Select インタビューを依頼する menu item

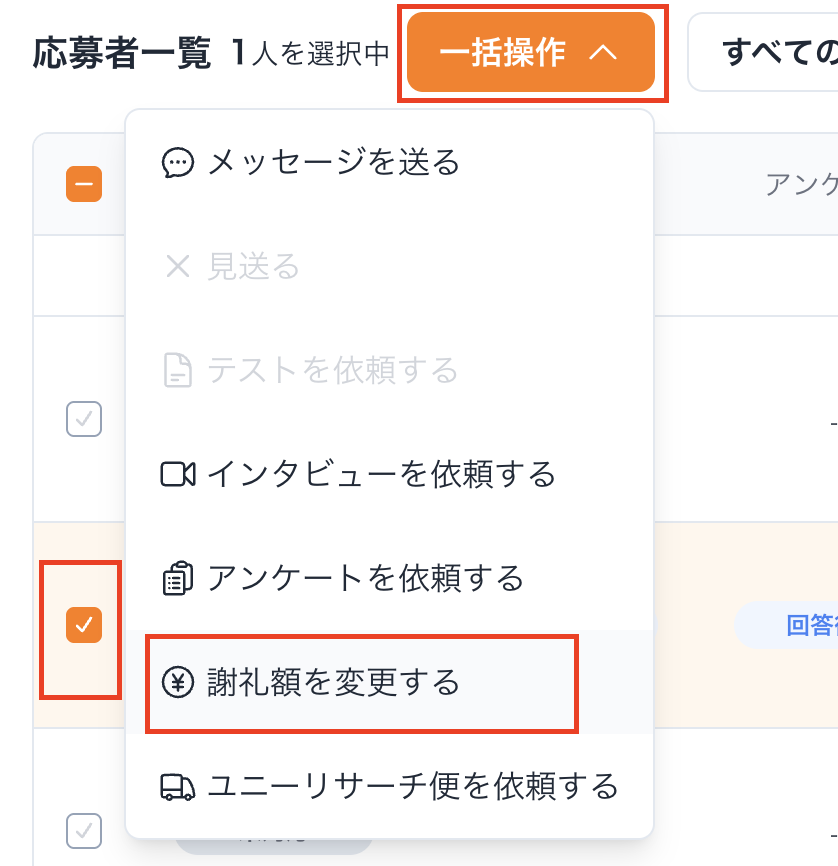[x=381, y=475]
